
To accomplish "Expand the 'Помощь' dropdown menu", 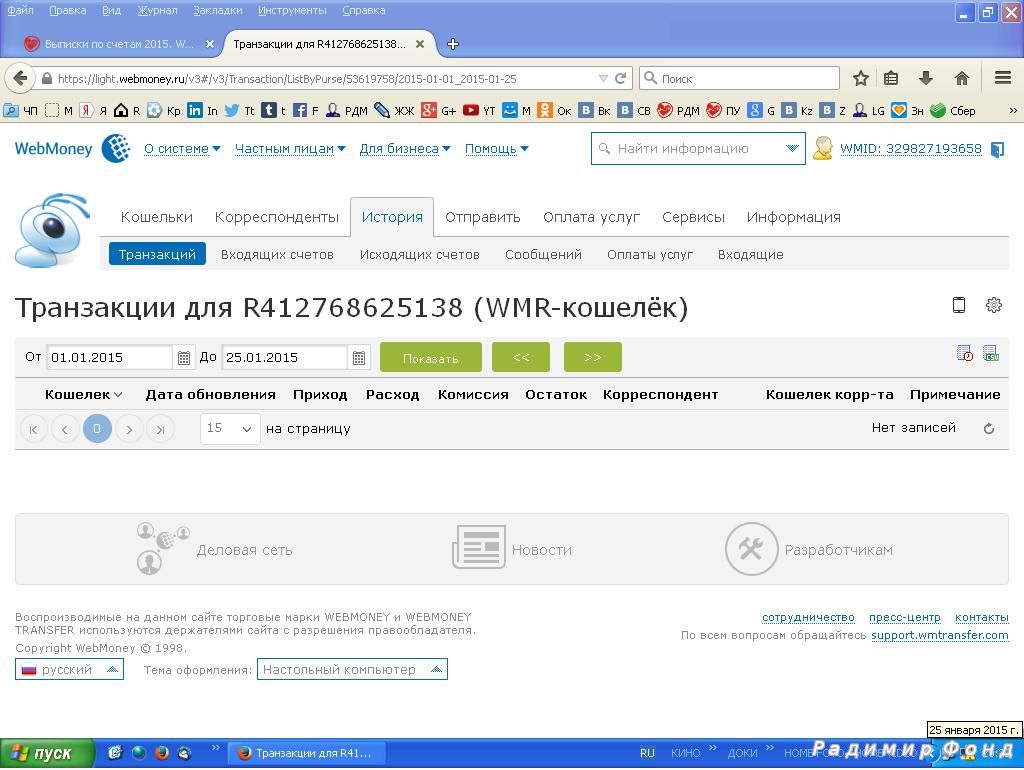I will tap(496, 149).
